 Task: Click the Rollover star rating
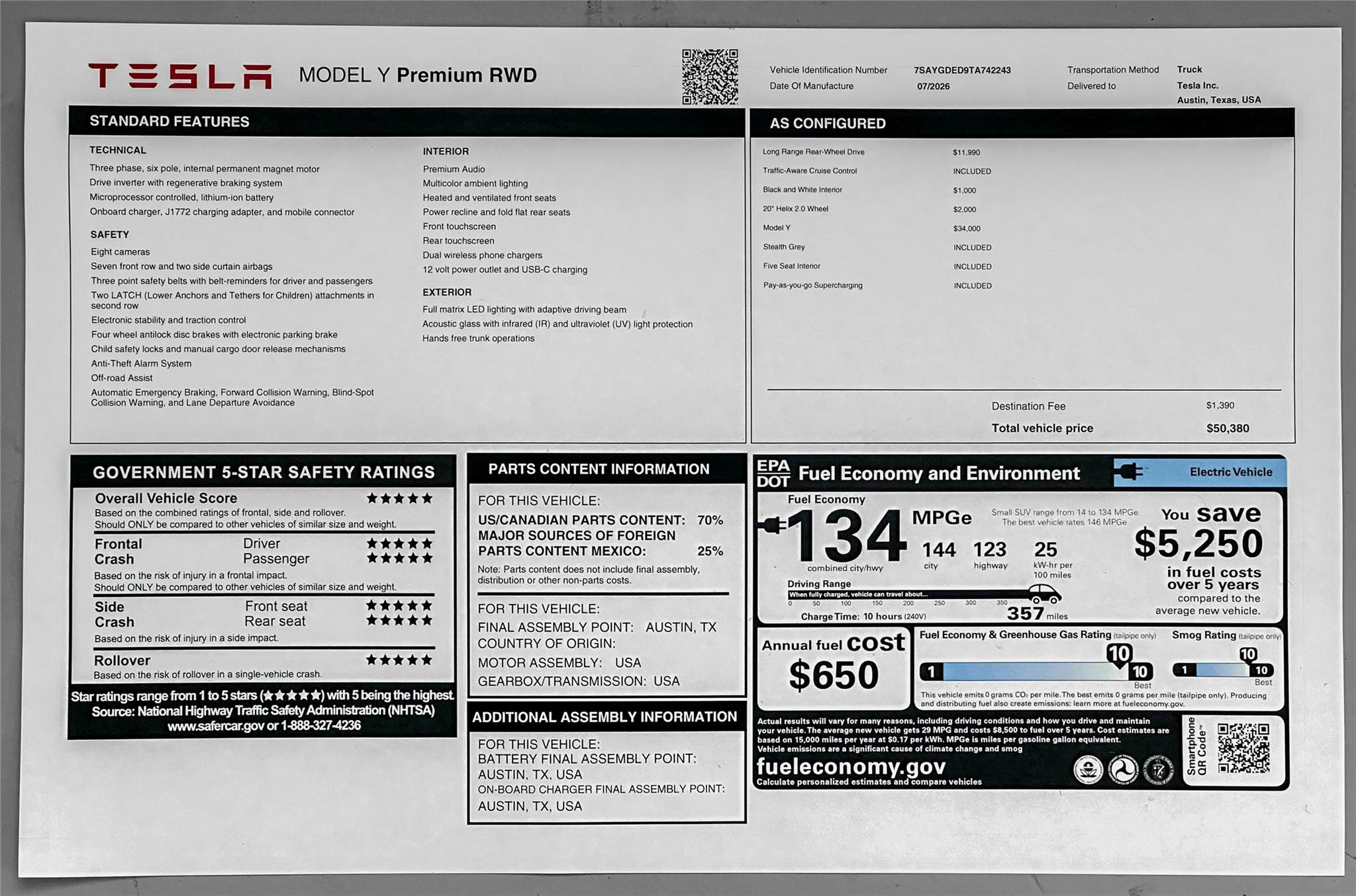(x=399, y=660)
